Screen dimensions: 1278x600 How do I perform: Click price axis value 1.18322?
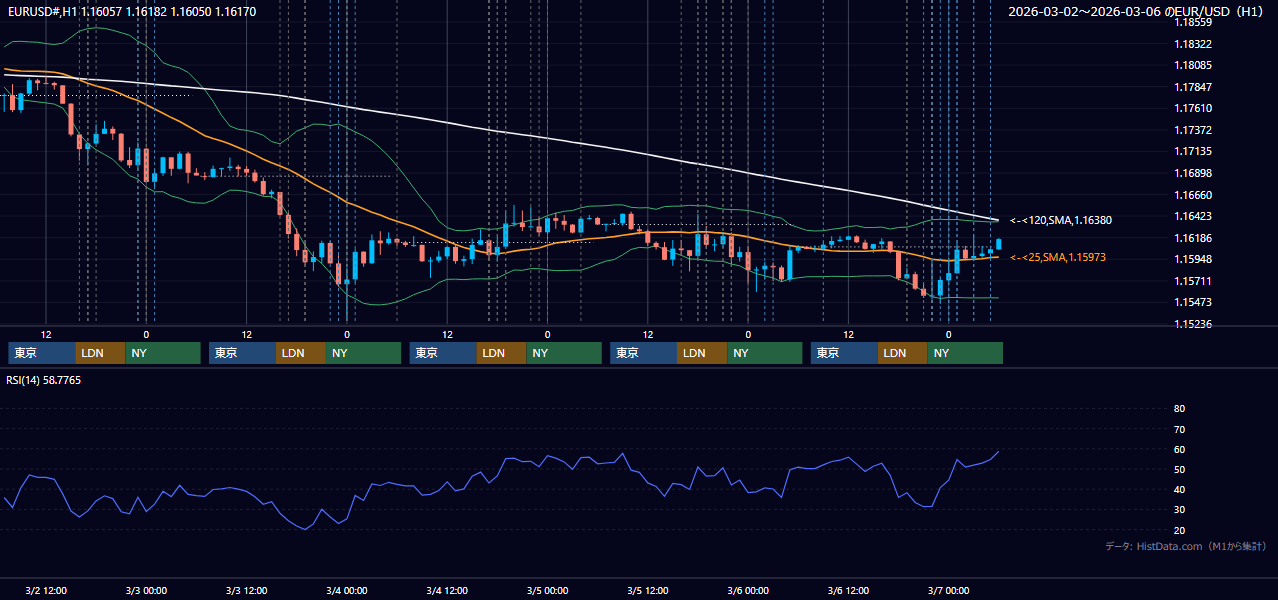point(1192,44)
